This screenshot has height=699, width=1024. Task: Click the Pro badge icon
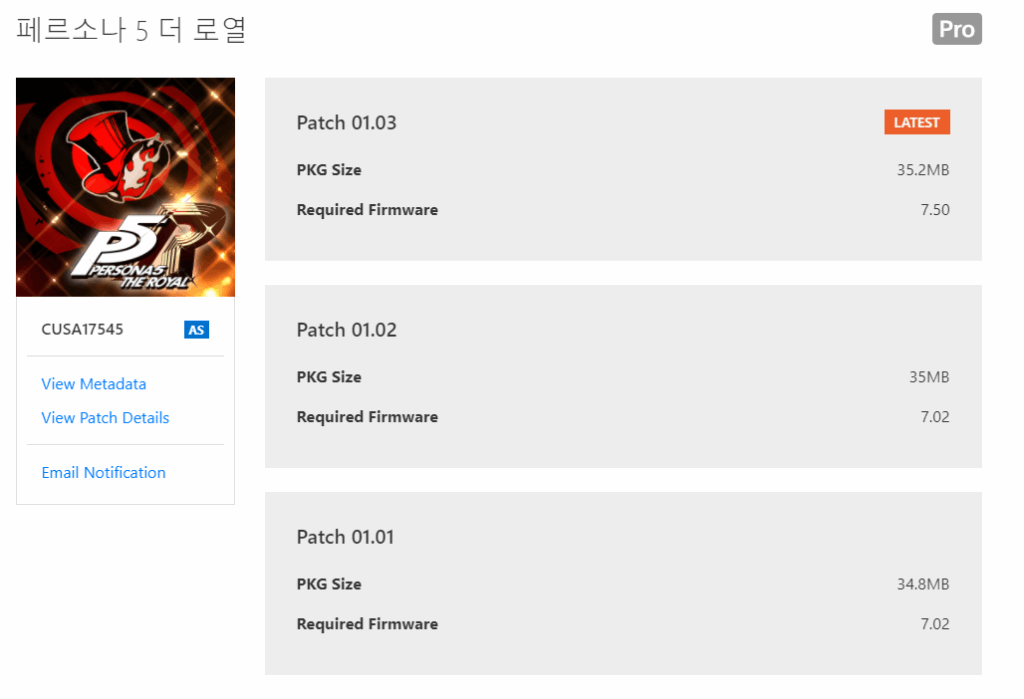[956, 29]
